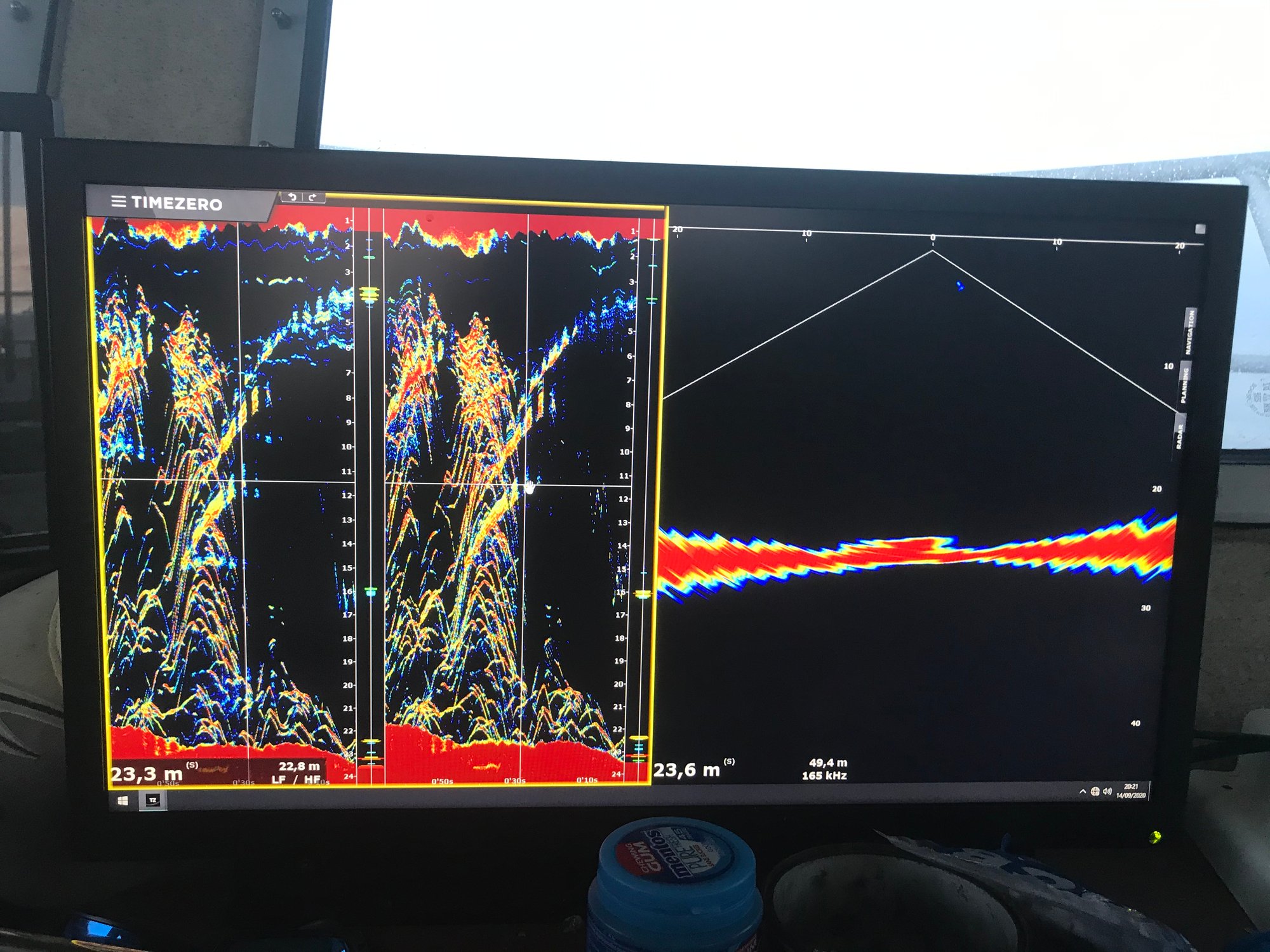The image size is (1270, 952).
Task: Click the 23,3 m depth readout
Action: pos(147,774)
